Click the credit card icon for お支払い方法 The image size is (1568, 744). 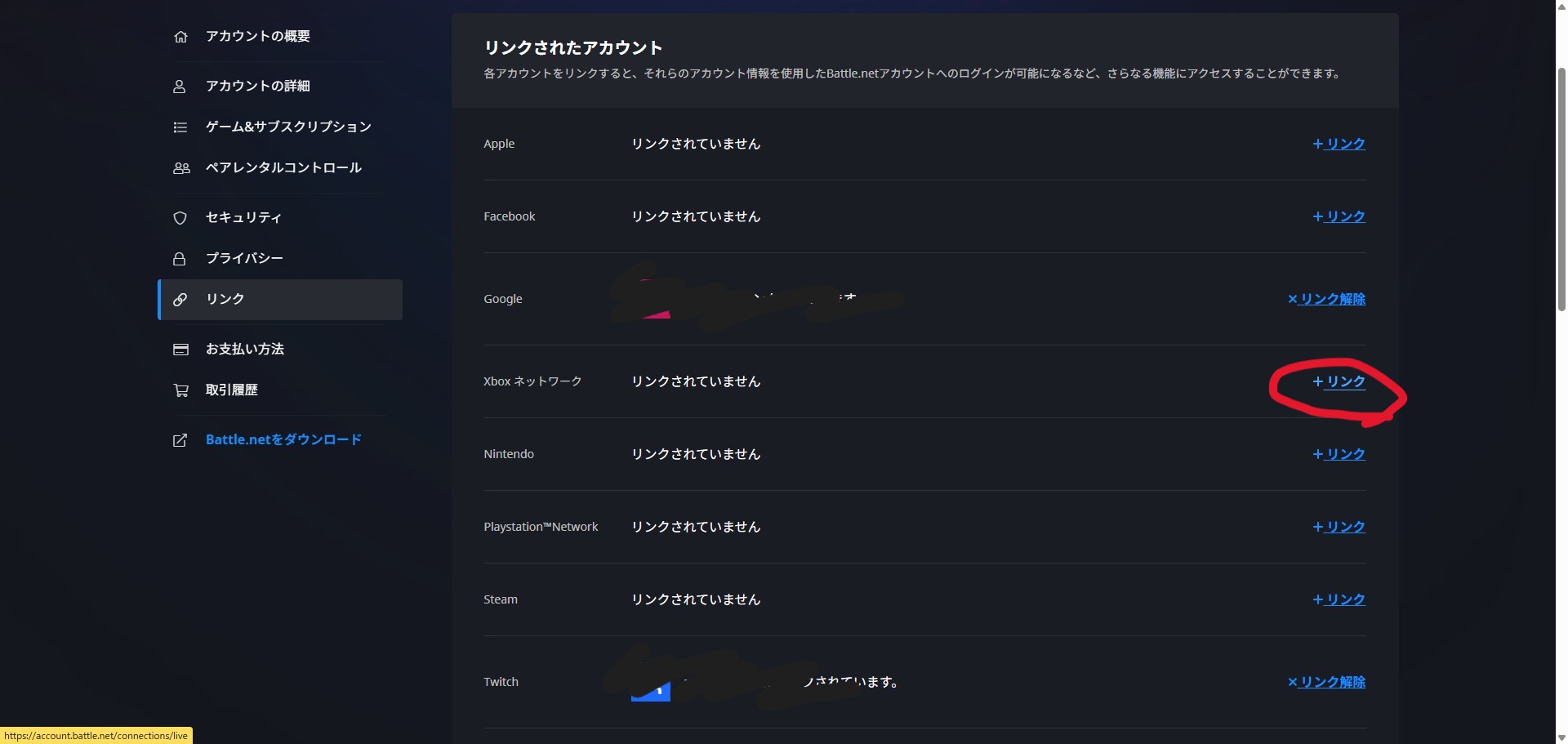[180, 350]
